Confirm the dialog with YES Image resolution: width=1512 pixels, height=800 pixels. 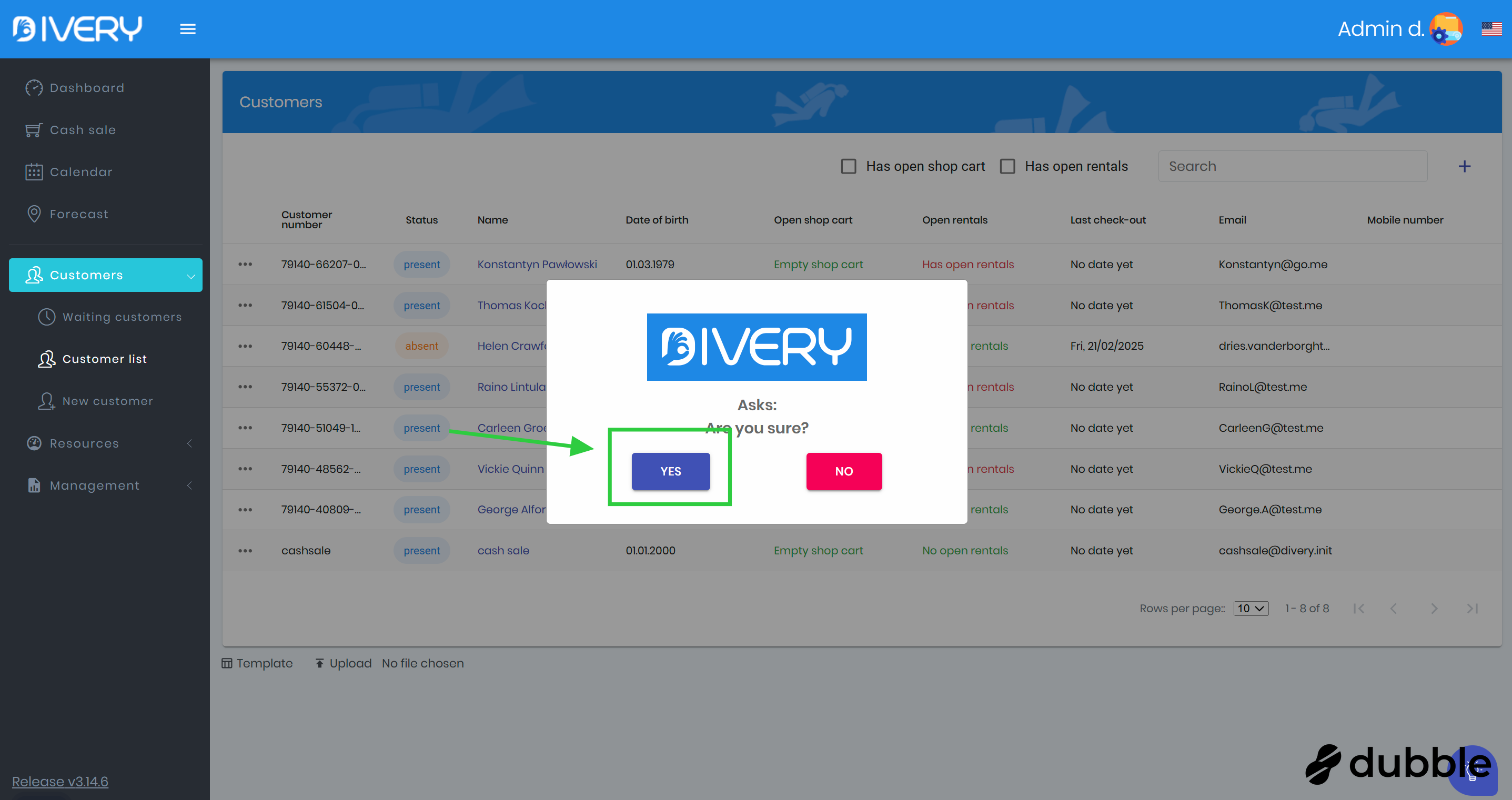670,471
